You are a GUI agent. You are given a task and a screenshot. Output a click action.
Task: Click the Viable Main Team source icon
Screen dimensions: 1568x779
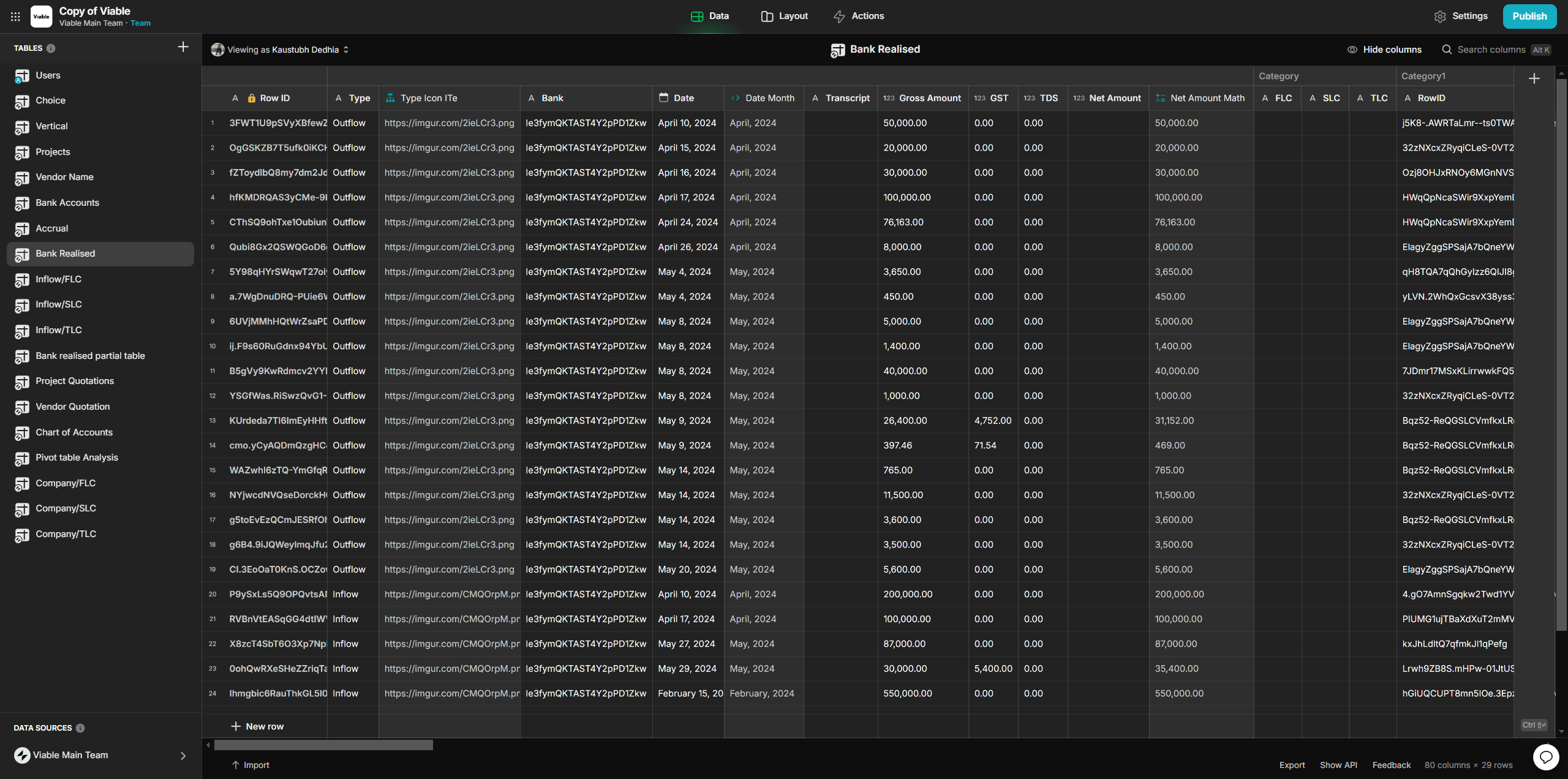22,756
